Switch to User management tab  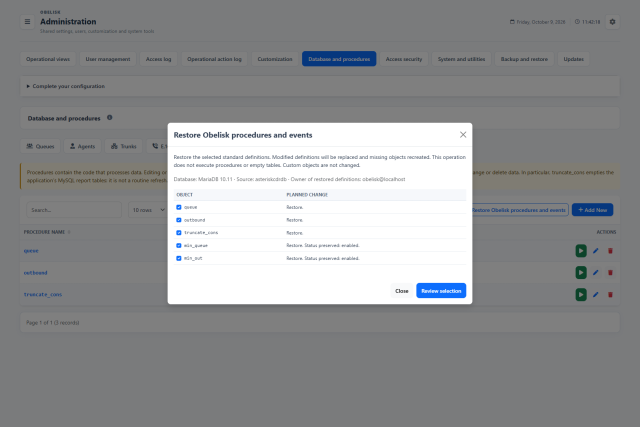pyautogui.click(x=108, y=59)
